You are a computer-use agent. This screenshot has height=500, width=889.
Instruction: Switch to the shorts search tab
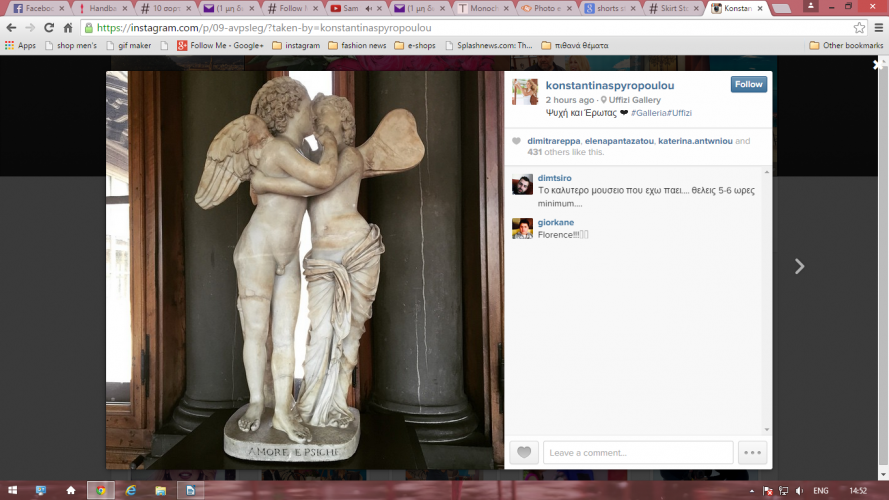click(610, 9)
